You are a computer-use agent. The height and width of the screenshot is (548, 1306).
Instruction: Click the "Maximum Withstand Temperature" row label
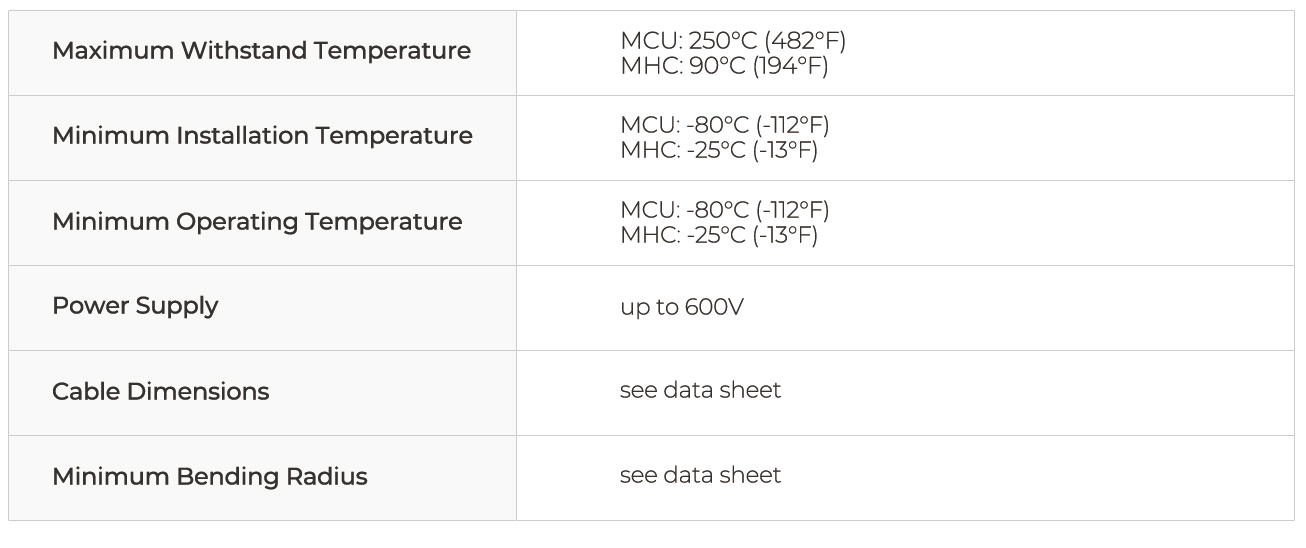pos(261,51)
